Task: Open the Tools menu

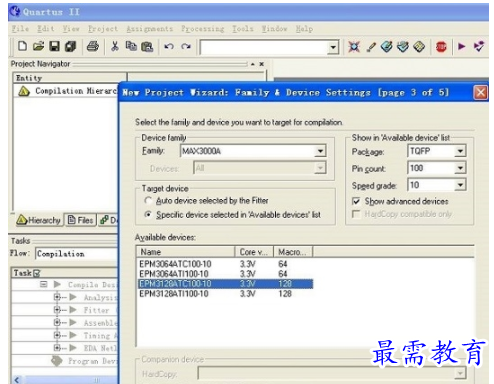Action: tap(243, 29)
